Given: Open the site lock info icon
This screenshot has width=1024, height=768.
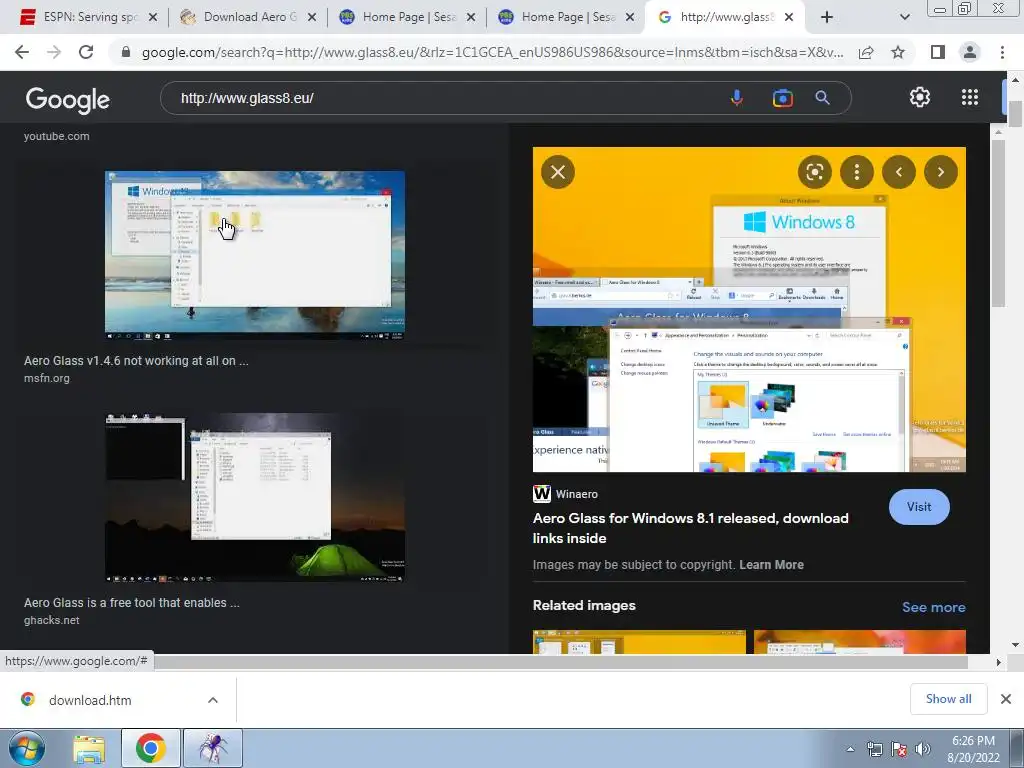Looking at the screenshot, I should [126, 52].
